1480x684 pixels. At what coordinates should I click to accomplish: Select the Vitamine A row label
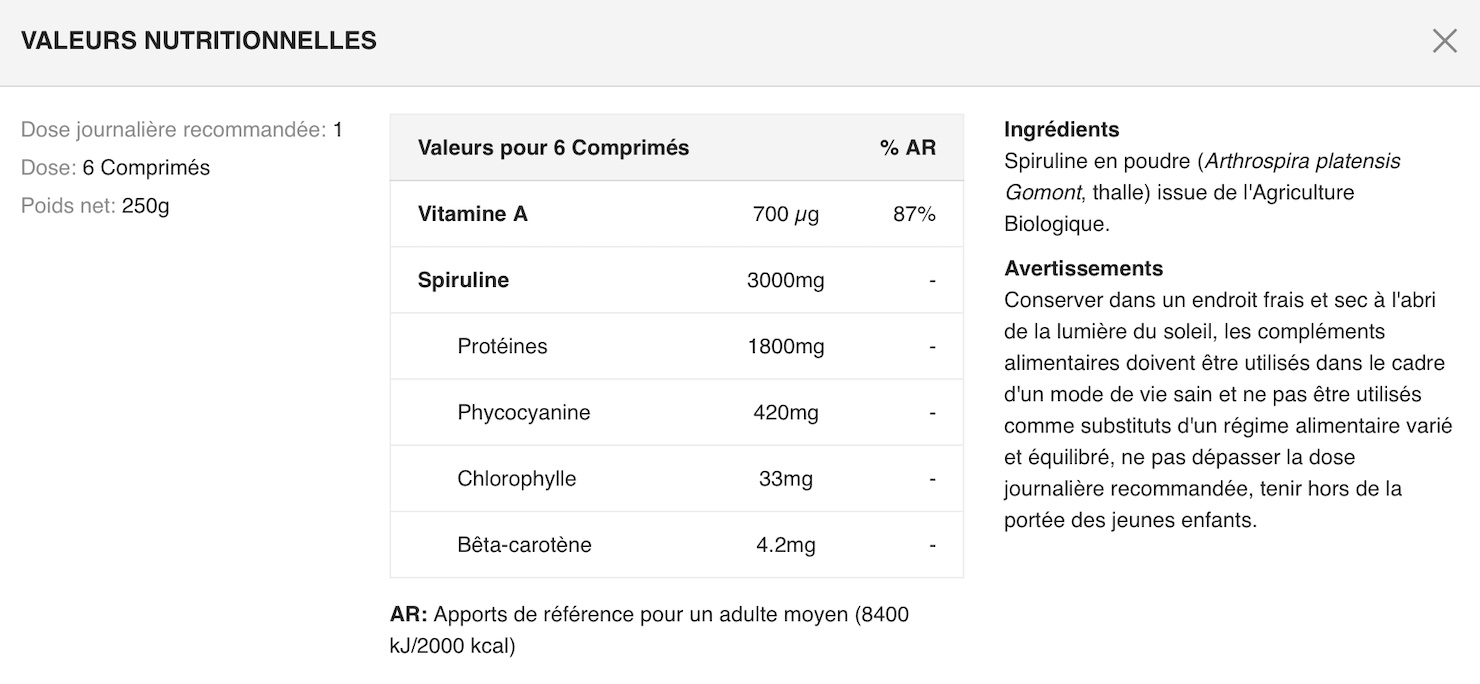(x=472, y=214)
